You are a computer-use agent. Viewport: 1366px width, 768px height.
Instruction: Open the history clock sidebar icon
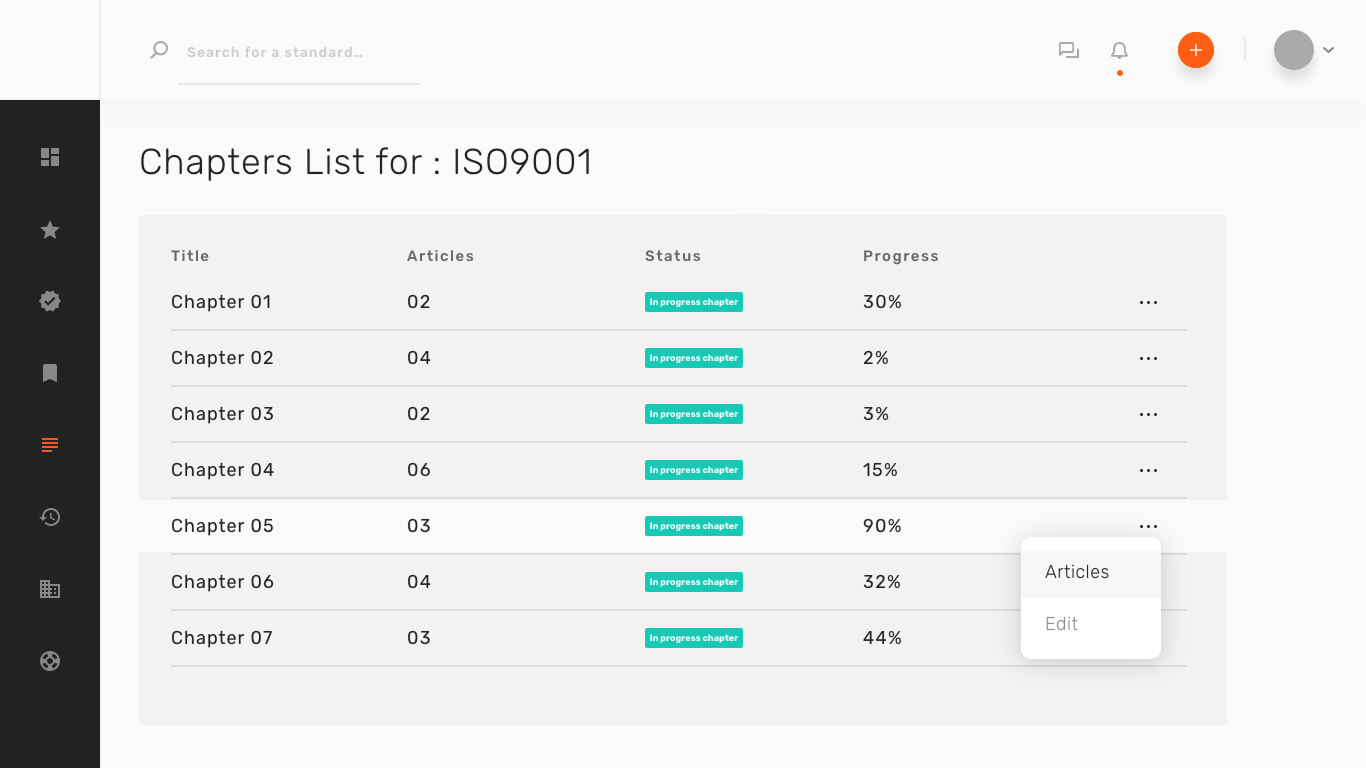[x=50, y=517]
